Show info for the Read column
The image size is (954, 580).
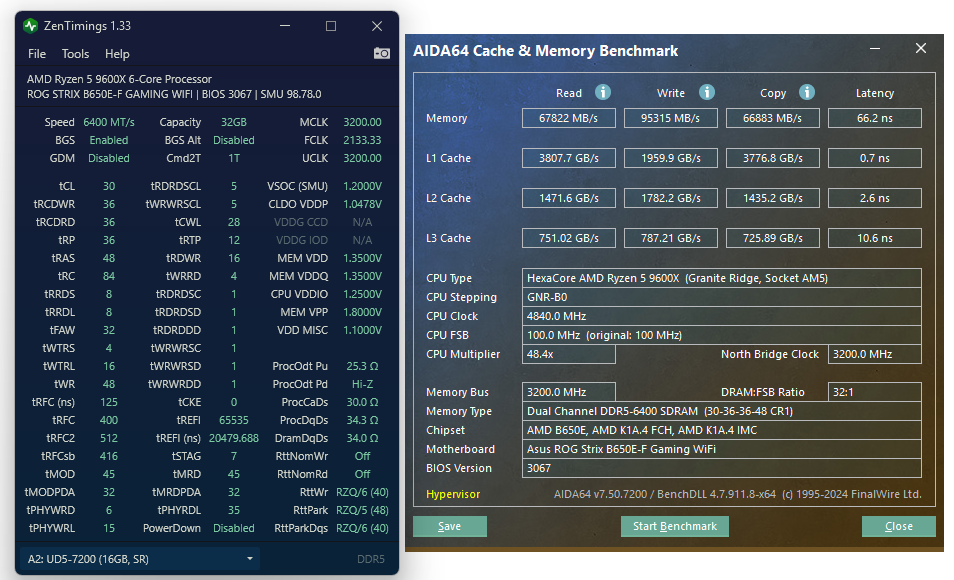[602, 93]
